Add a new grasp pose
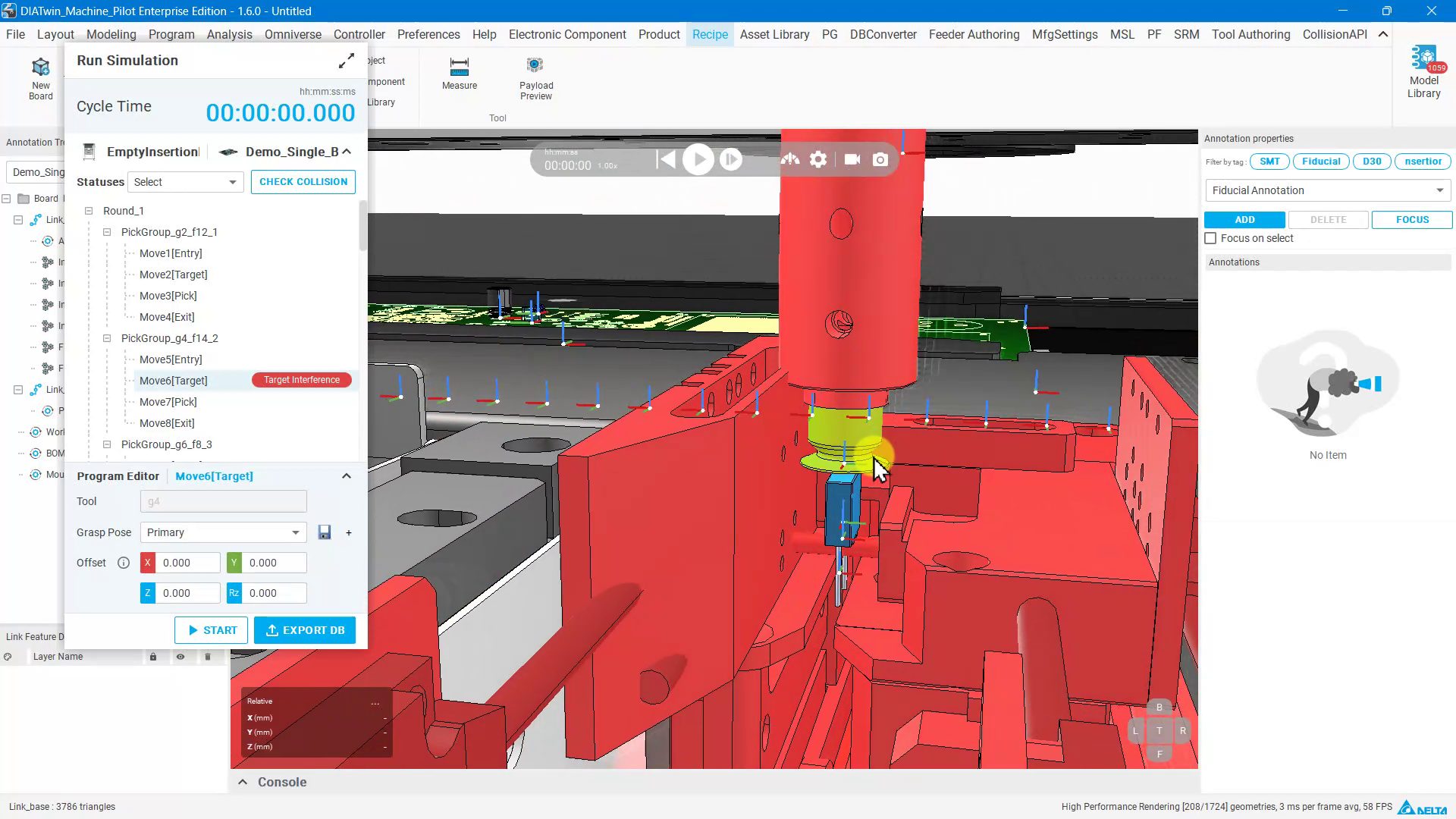Image resolution: width=1456 pixels, height=819 pixels. coord(349,532)
